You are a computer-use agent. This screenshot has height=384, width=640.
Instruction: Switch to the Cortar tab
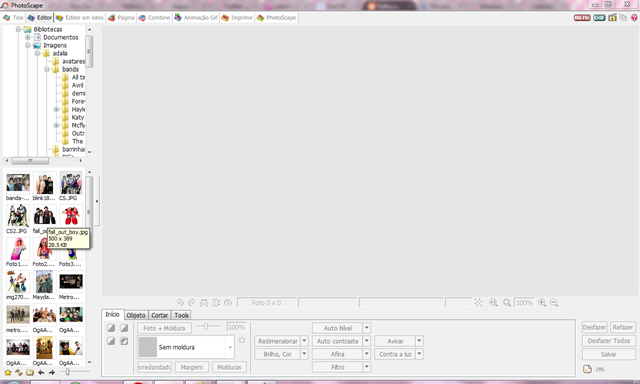(x=160, y=315)
